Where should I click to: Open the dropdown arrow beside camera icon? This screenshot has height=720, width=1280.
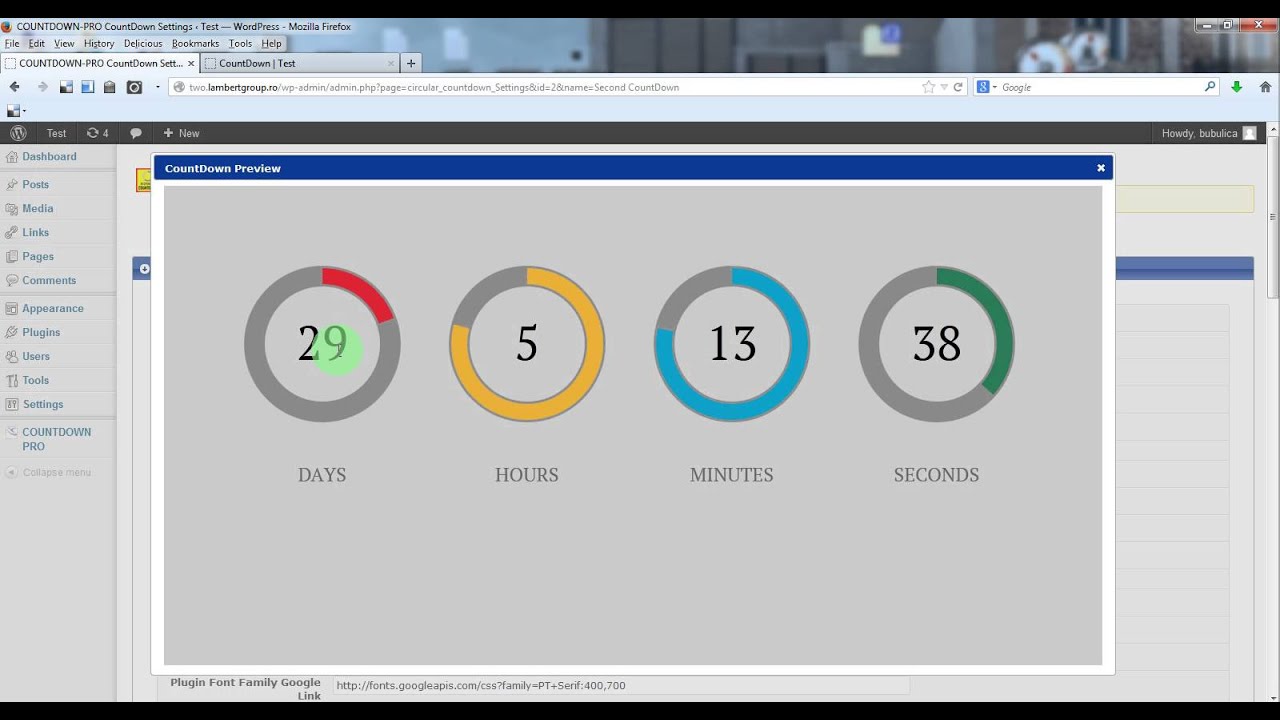(x=157, y=87)
